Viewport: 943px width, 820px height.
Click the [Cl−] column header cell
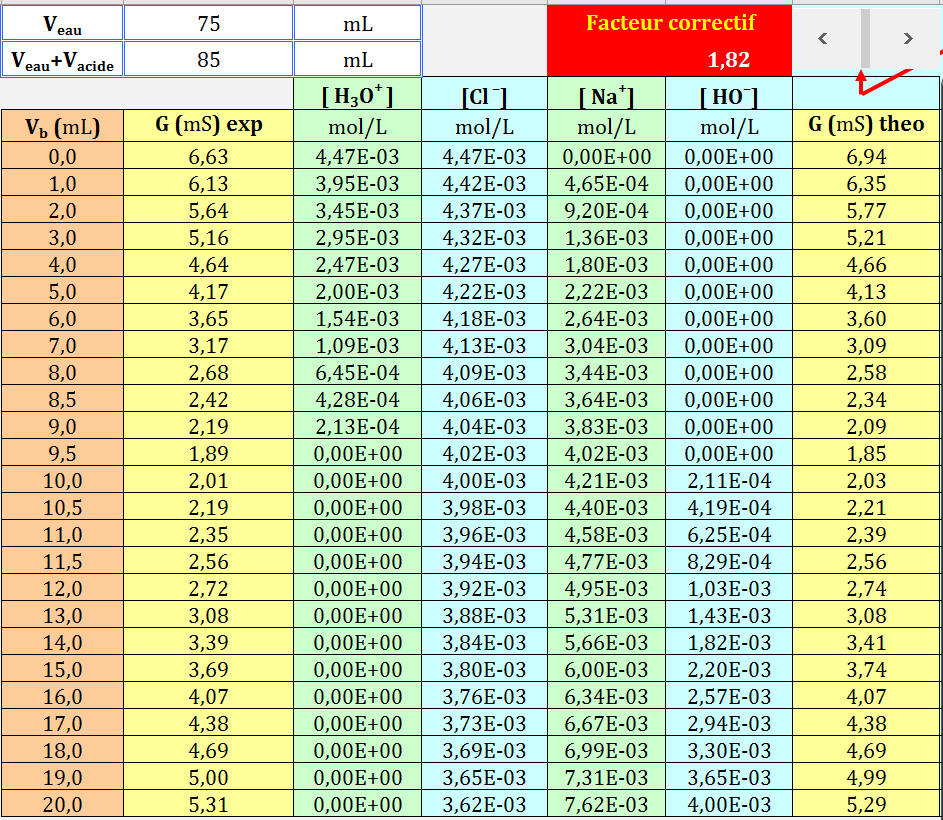click(x=484, y=97)
